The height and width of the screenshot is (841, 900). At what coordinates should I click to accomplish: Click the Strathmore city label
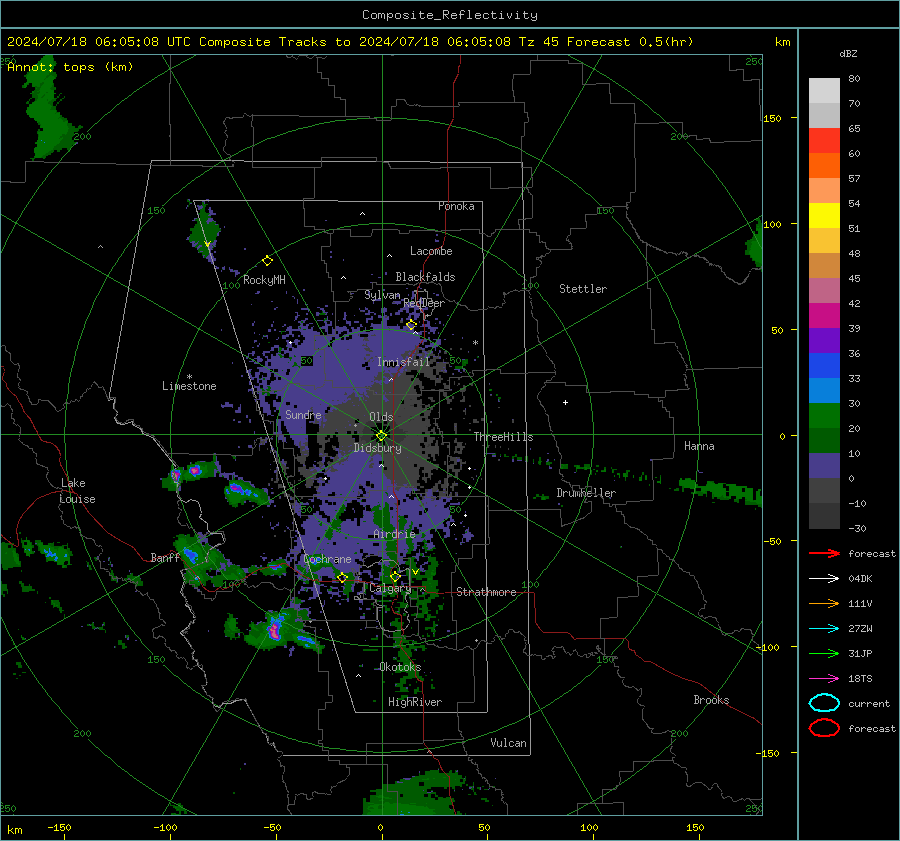pyautogui.click(x=486, y=592)
